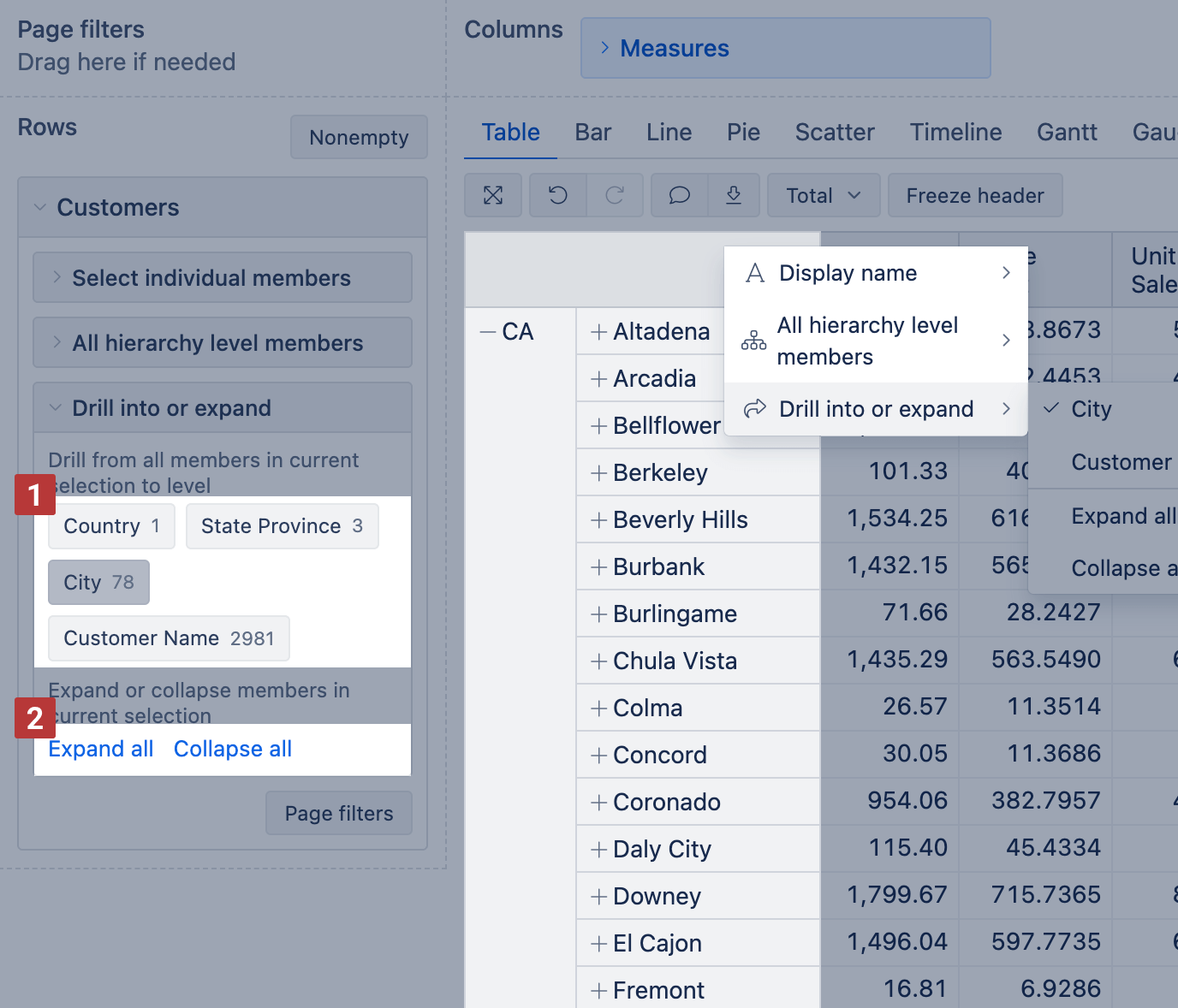This screenshot has height=1008, width=1178.
Task: Click the Measures dimension in Columns
Action: [x=675, y=49]
